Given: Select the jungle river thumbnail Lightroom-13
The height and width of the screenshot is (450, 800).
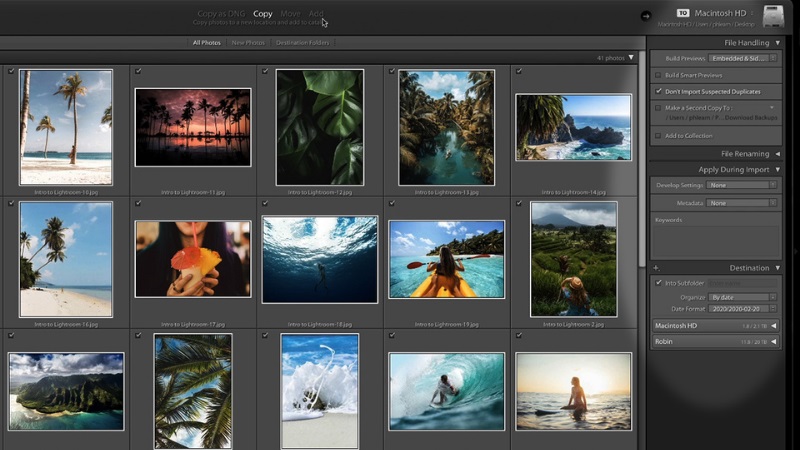Looking at the screenshot, I should [x=446, y=127].
